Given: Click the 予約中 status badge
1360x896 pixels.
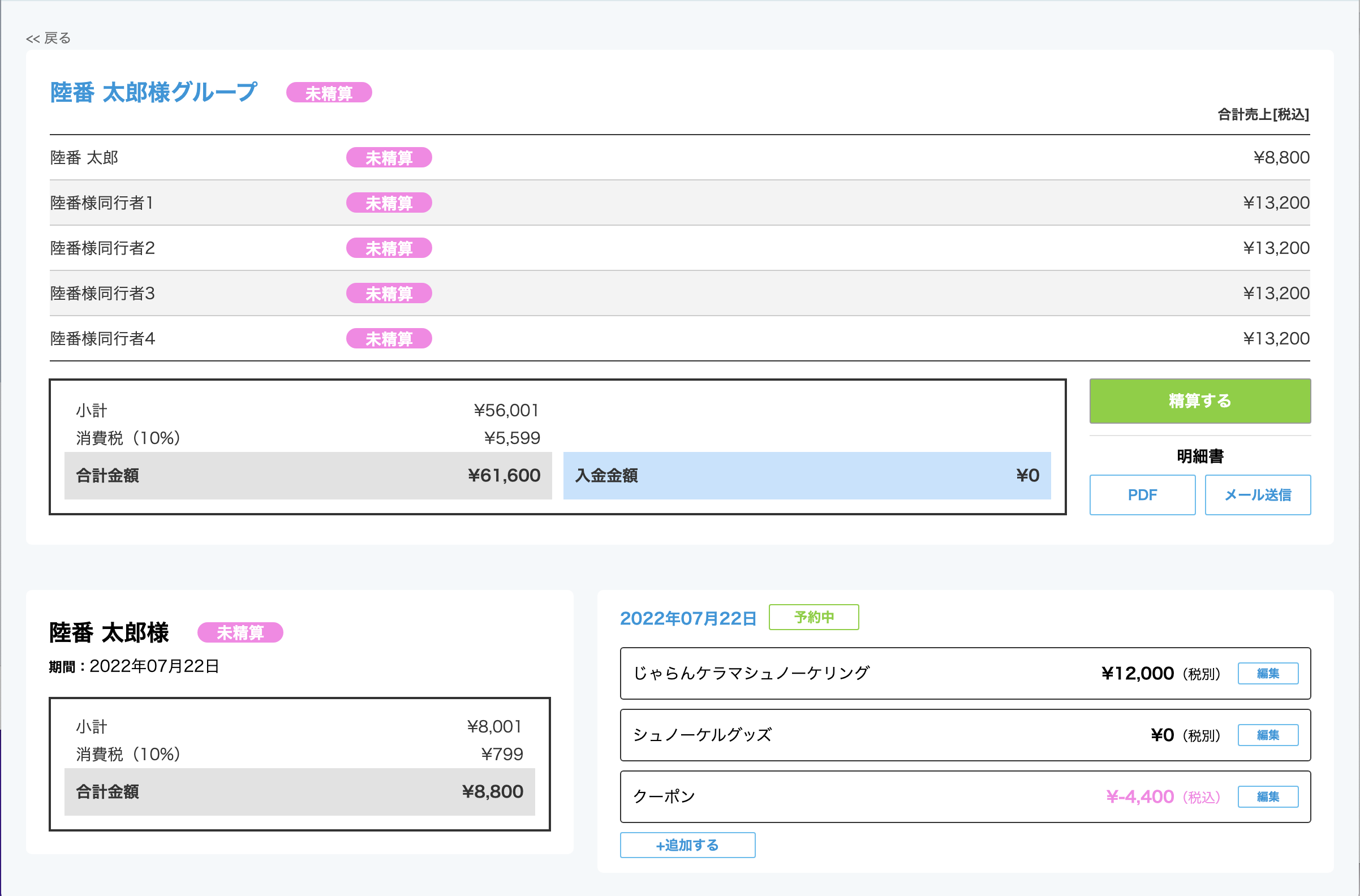Looking at the screenshot, I should point(814,617).
